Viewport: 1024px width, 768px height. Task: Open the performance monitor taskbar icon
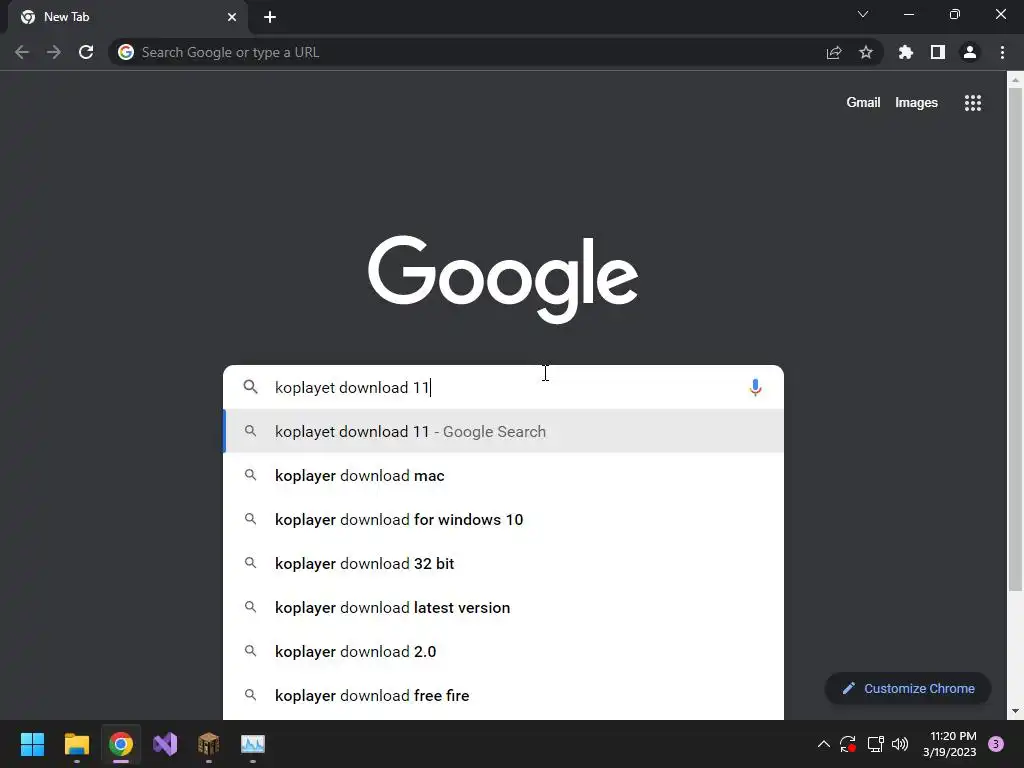coord(253,744)
